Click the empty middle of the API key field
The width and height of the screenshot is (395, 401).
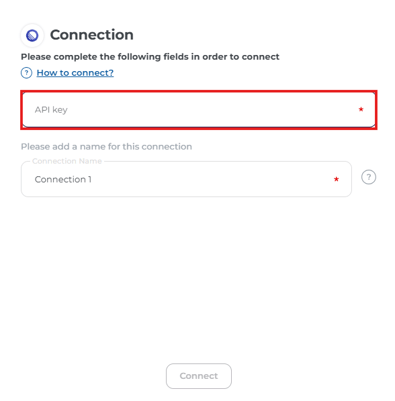(207, 110)
